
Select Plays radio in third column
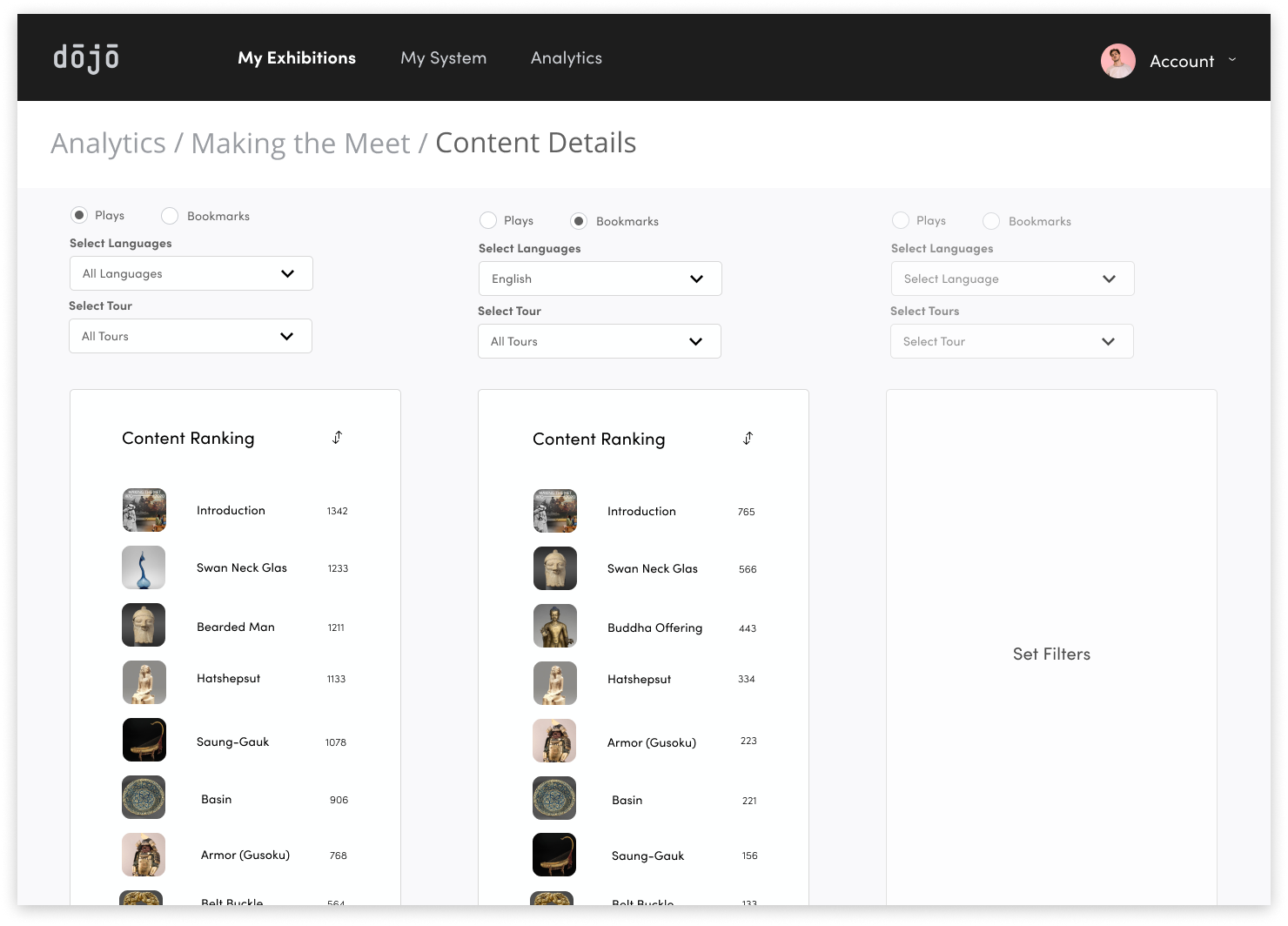(901, 220)
